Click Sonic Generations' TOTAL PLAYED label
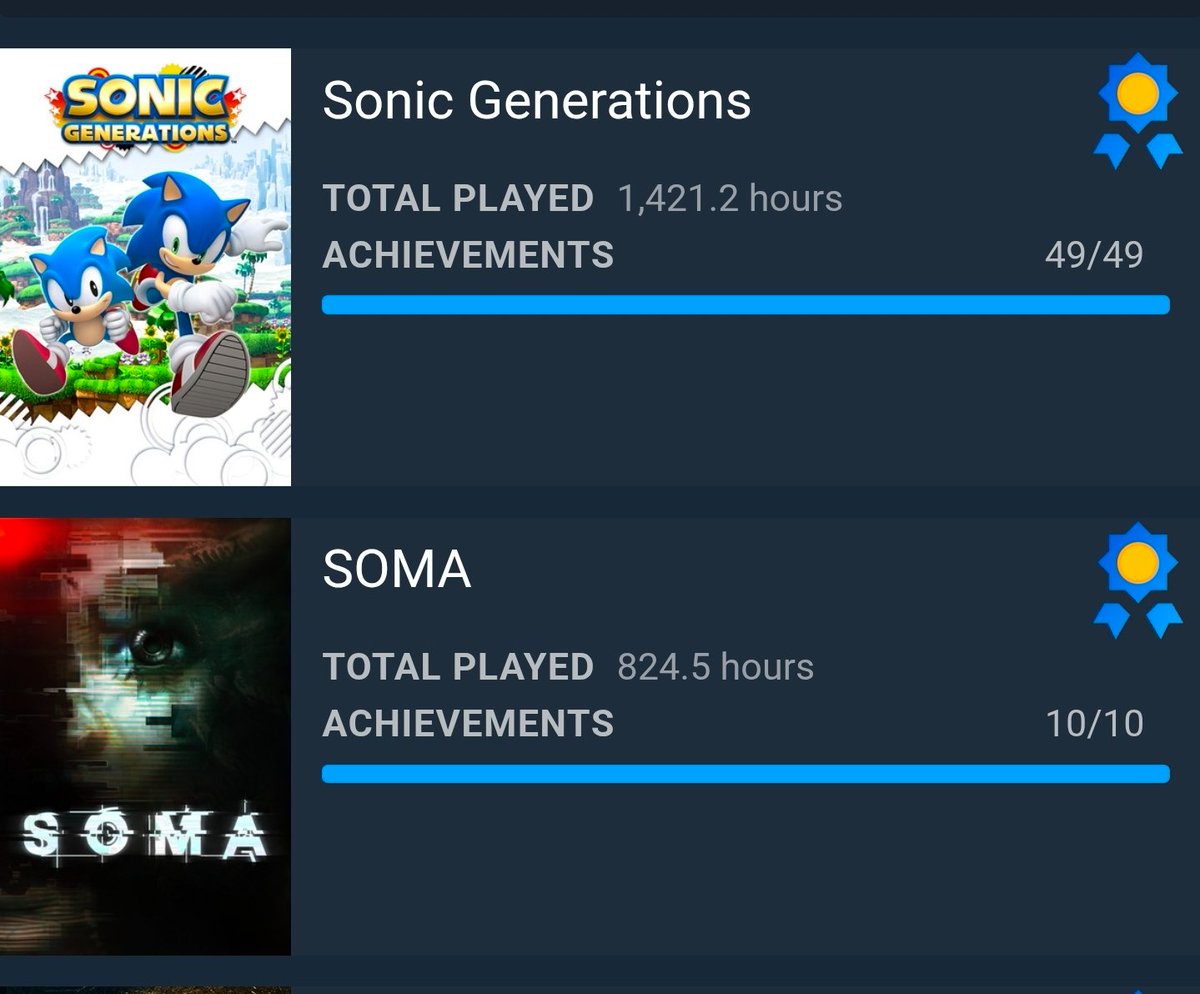 point(458,199)
